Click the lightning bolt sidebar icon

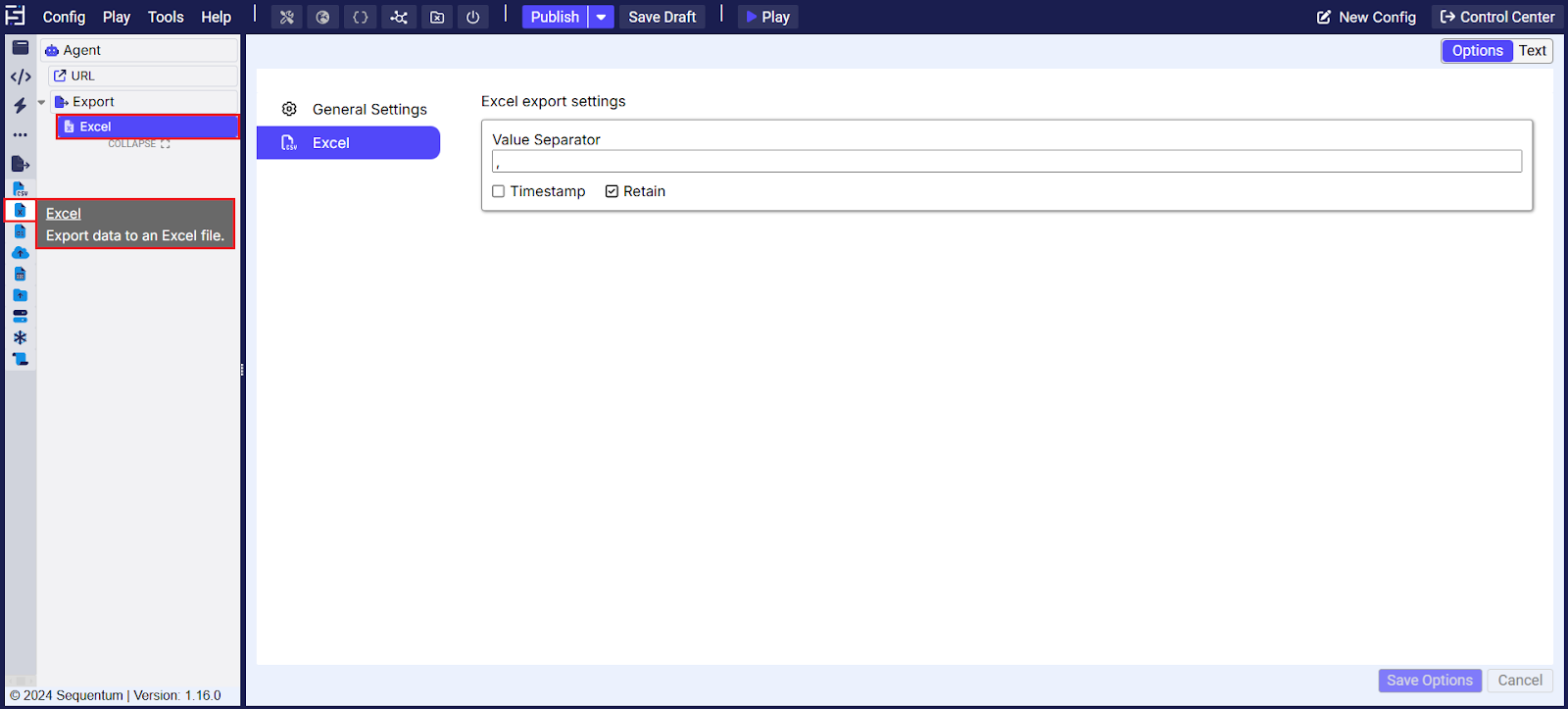pos(20,105)
